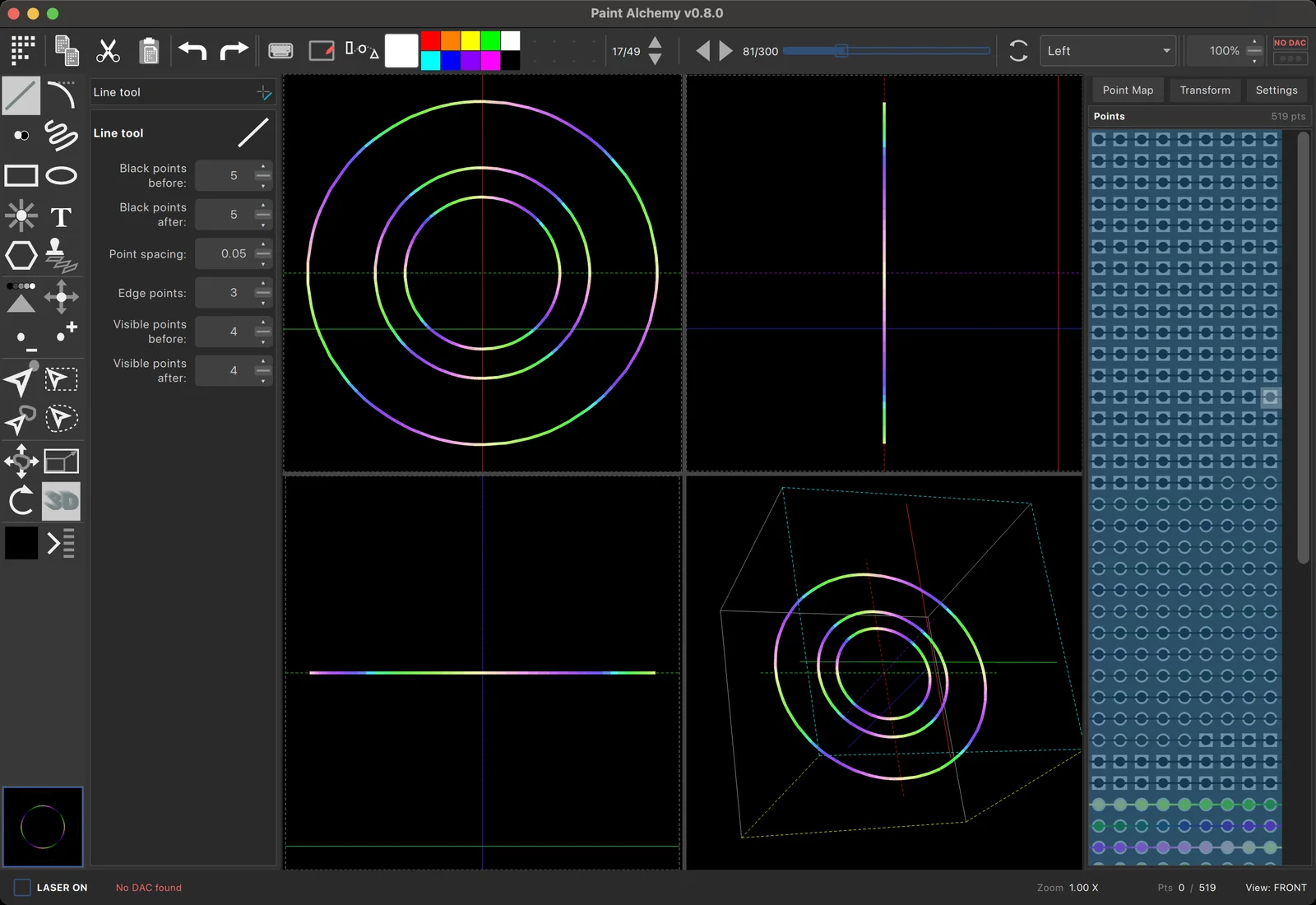Toggle the loop refresh icon

click(x=1018, y=51)
